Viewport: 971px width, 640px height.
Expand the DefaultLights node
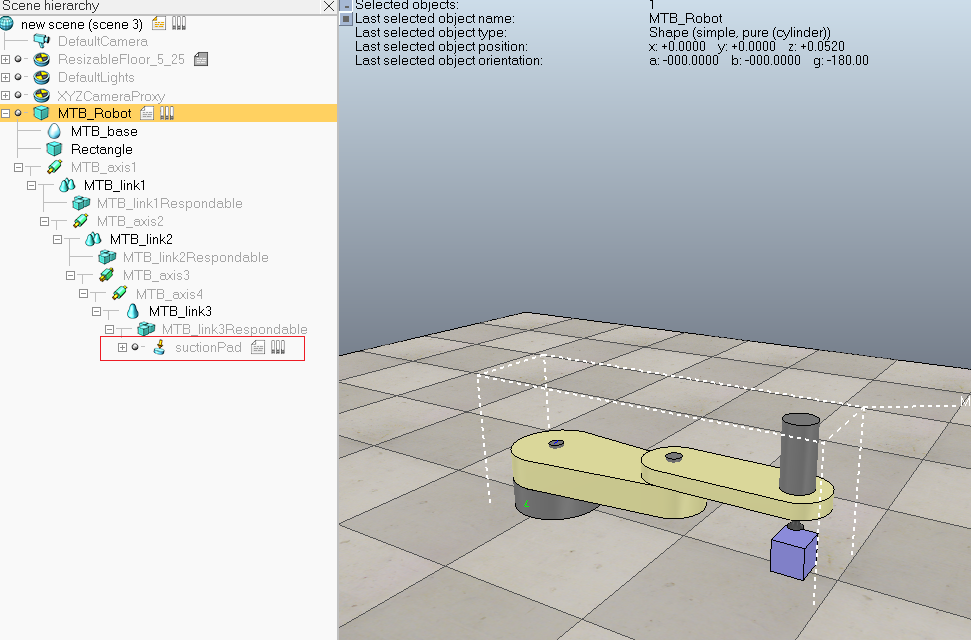[x=6, y=77]
